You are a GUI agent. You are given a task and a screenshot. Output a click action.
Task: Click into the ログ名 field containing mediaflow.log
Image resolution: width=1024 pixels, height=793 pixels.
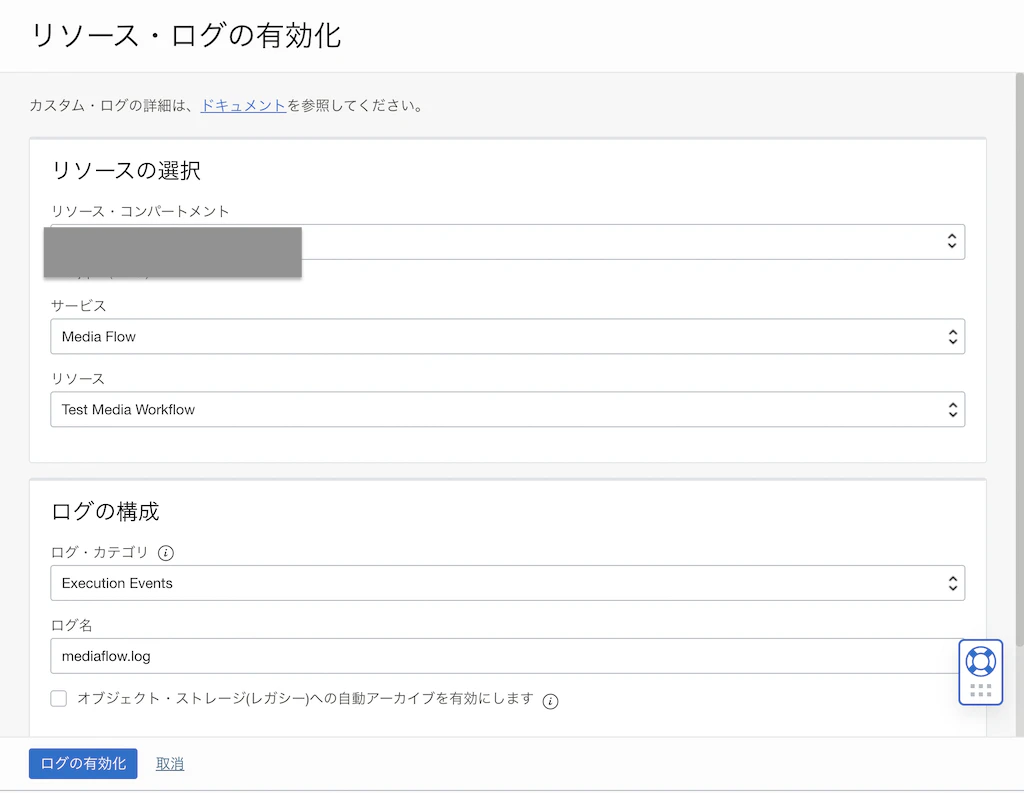click(504, 656)
